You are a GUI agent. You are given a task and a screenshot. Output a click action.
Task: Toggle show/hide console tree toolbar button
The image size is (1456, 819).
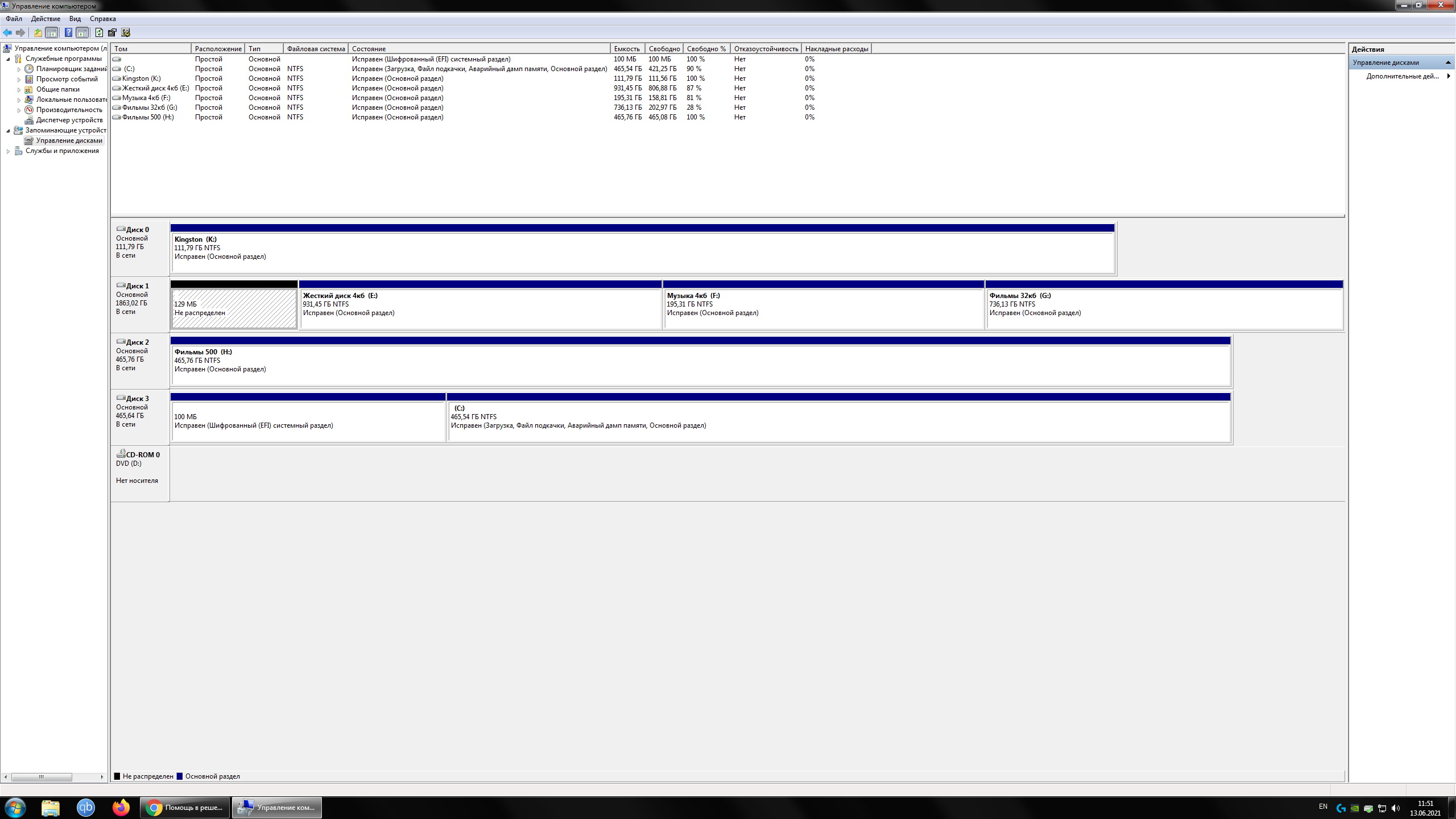click(52, 32)
